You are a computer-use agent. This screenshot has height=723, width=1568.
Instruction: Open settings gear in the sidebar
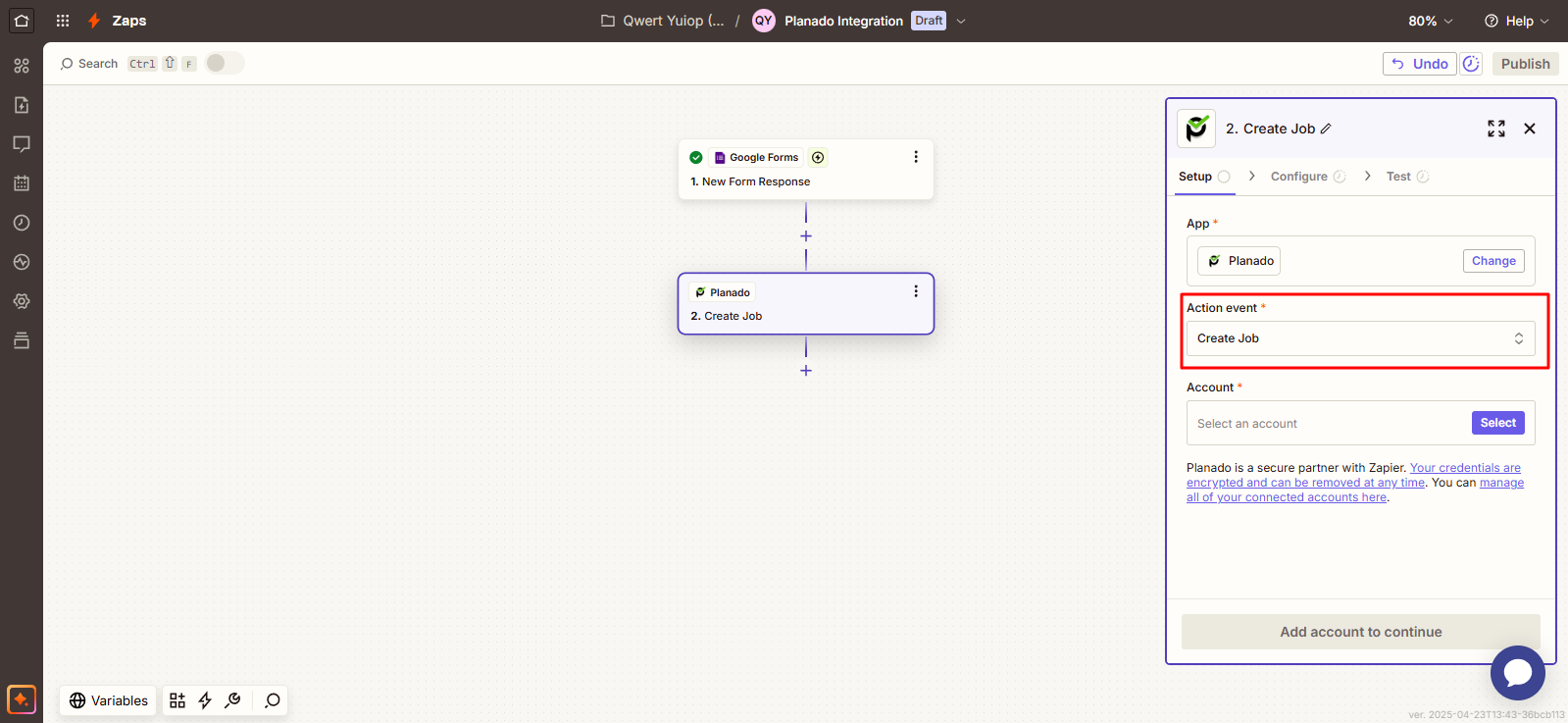pos(22,301)
